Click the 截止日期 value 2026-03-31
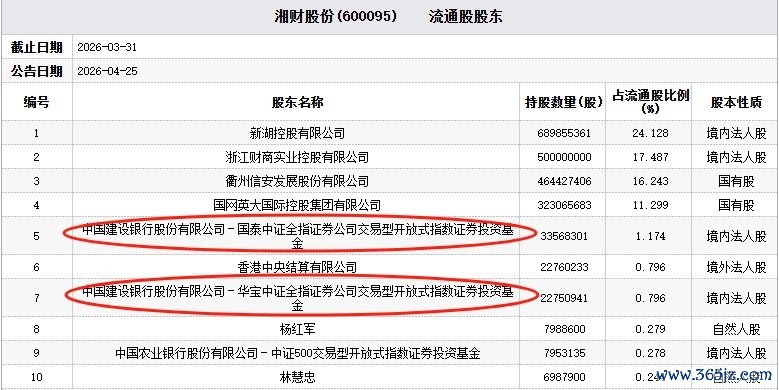This screenshot has width=779, height=390. [x=107, y=48]
